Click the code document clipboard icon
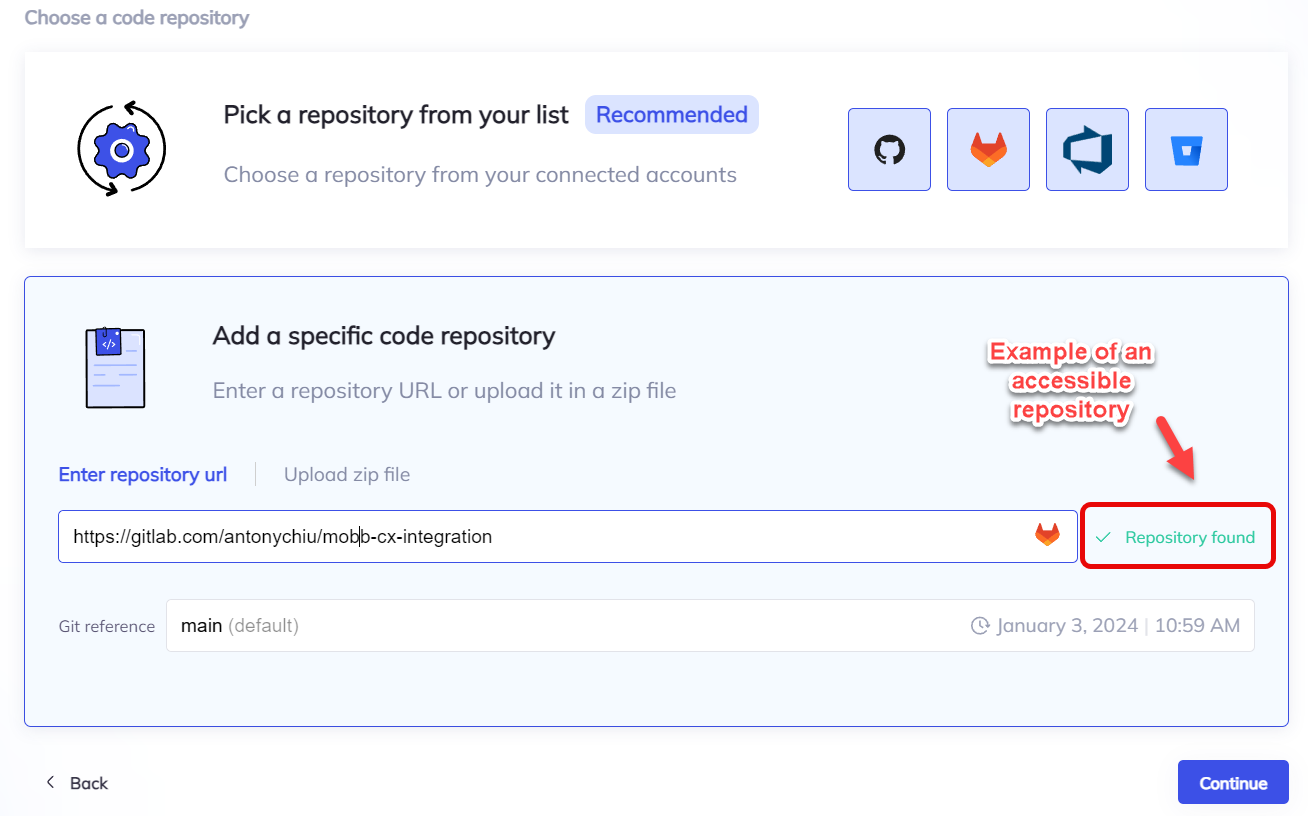This screenshot has height=816, width=1308. [x=115, y=367]
